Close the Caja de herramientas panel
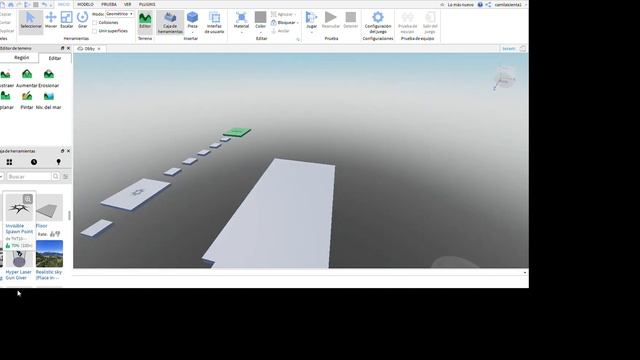 [68, 151]
